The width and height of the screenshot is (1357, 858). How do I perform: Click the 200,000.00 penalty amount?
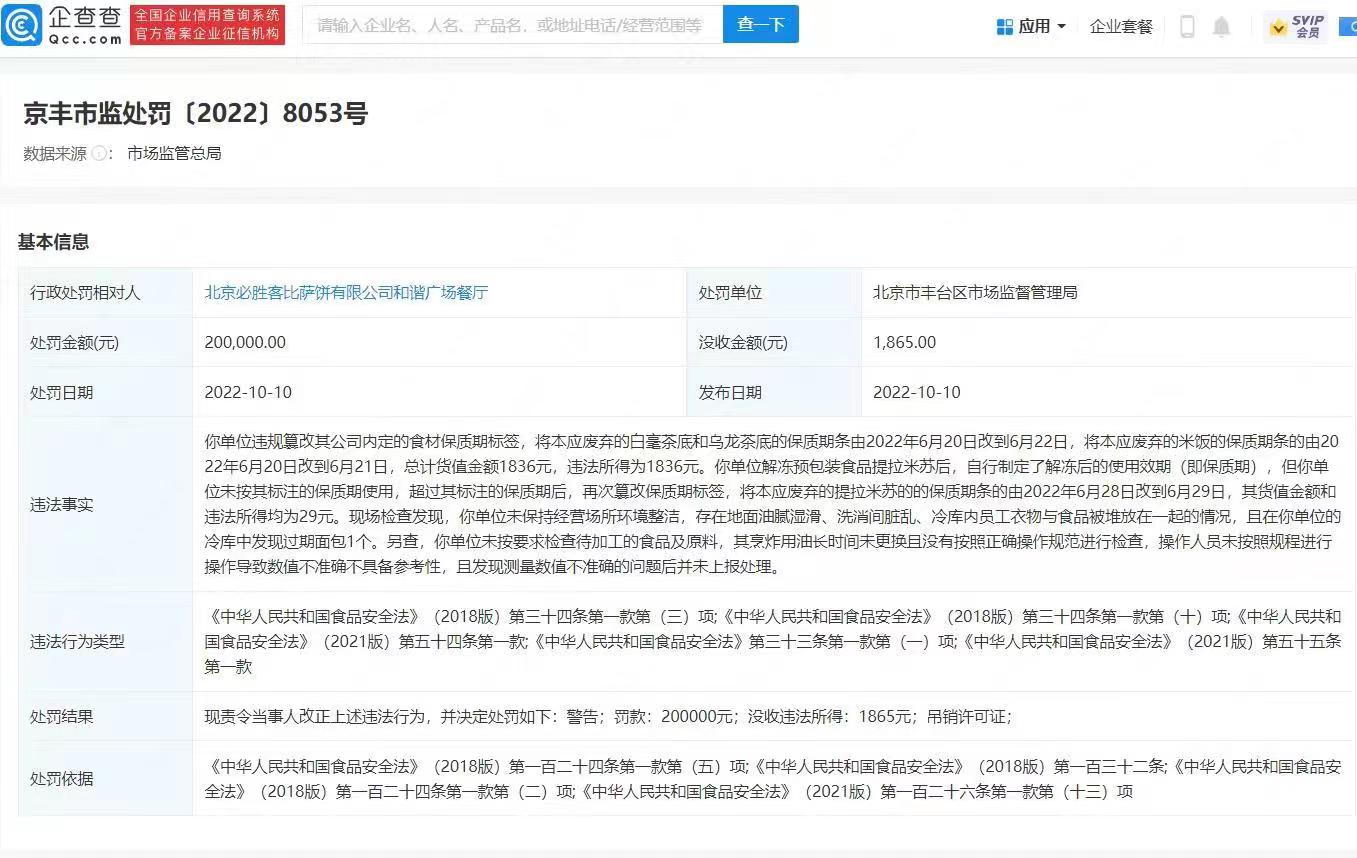coord(245,342)
